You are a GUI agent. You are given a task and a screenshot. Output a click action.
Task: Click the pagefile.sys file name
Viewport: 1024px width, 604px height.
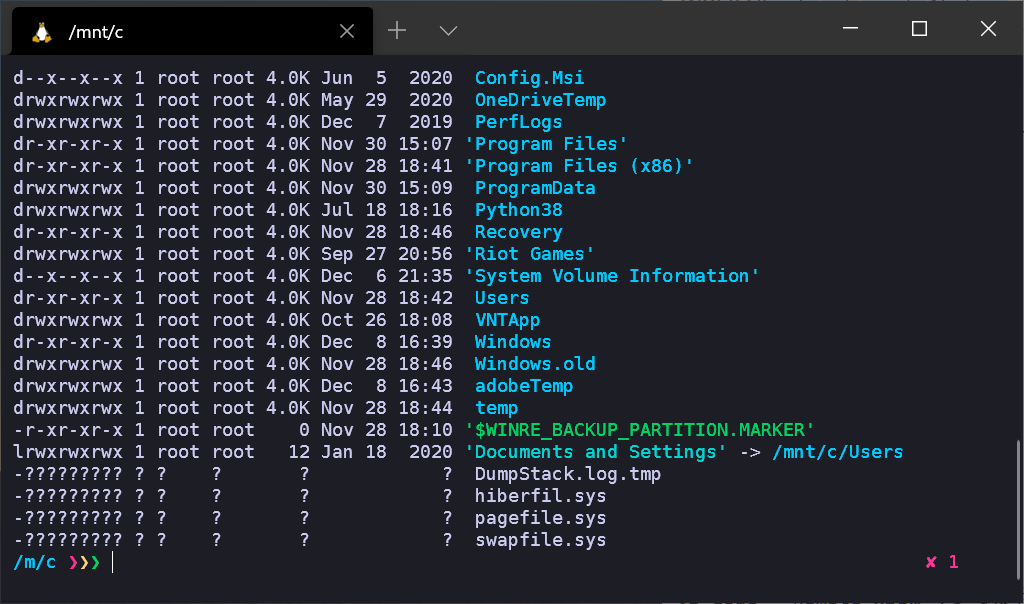(540, 518)
